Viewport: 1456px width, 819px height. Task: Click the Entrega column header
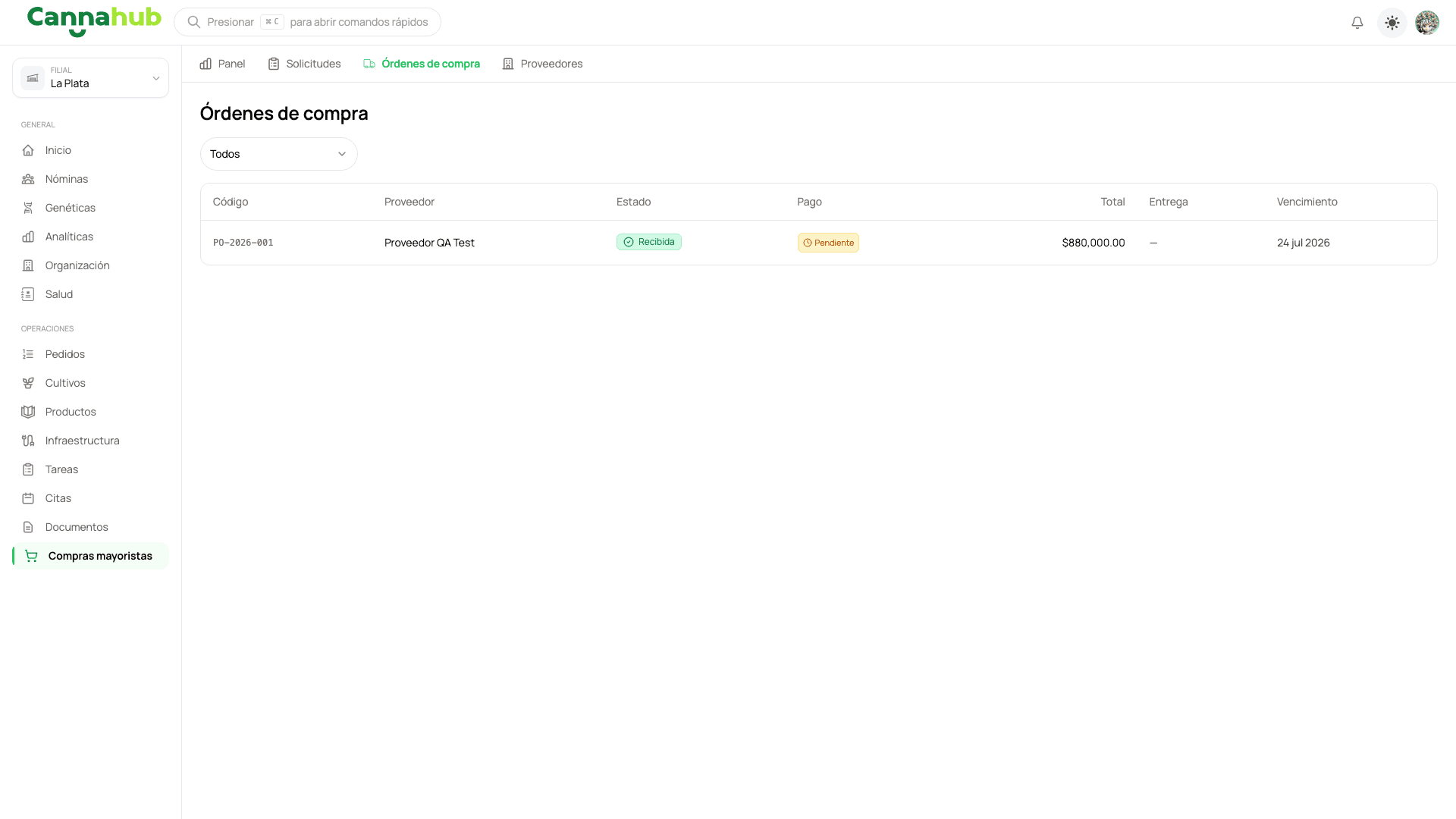tap(1169, 202)
